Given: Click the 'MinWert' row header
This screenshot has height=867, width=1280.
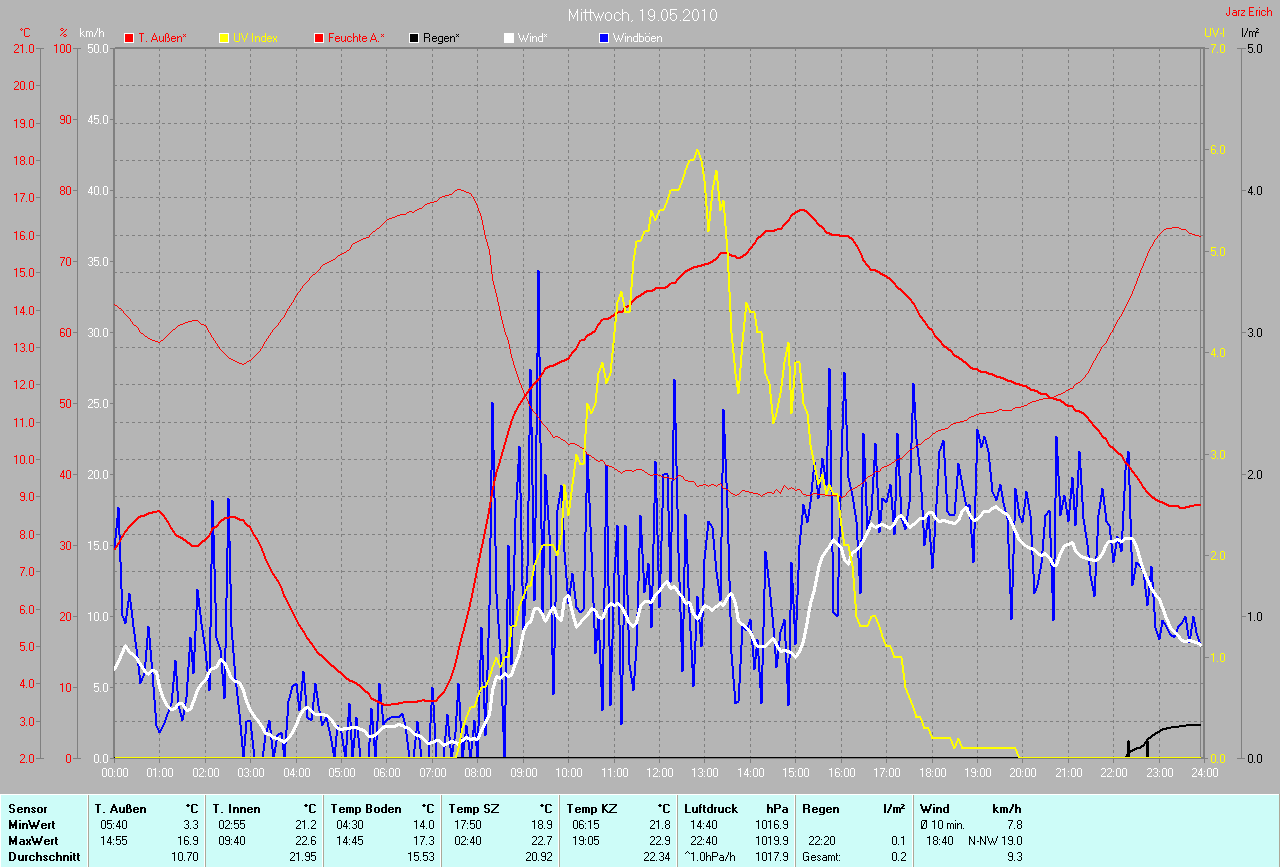Looking at the screenshot, I should pos(30,824).
